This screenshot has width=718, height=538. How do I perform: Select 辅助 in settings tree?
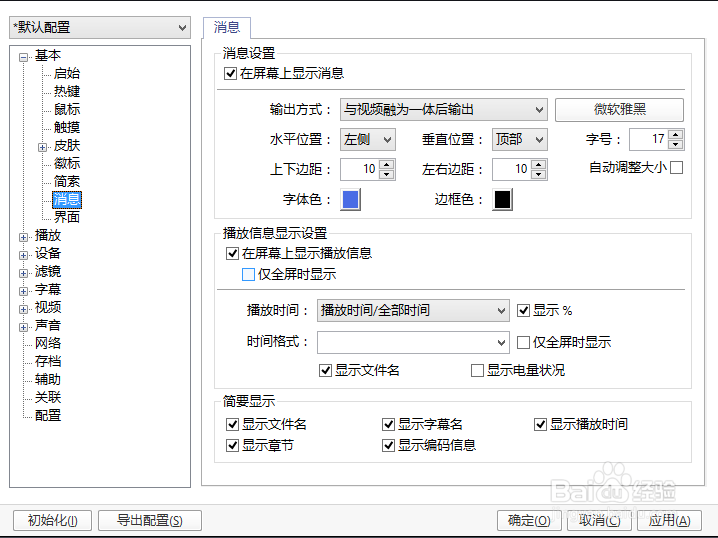[x=48, y=380]
